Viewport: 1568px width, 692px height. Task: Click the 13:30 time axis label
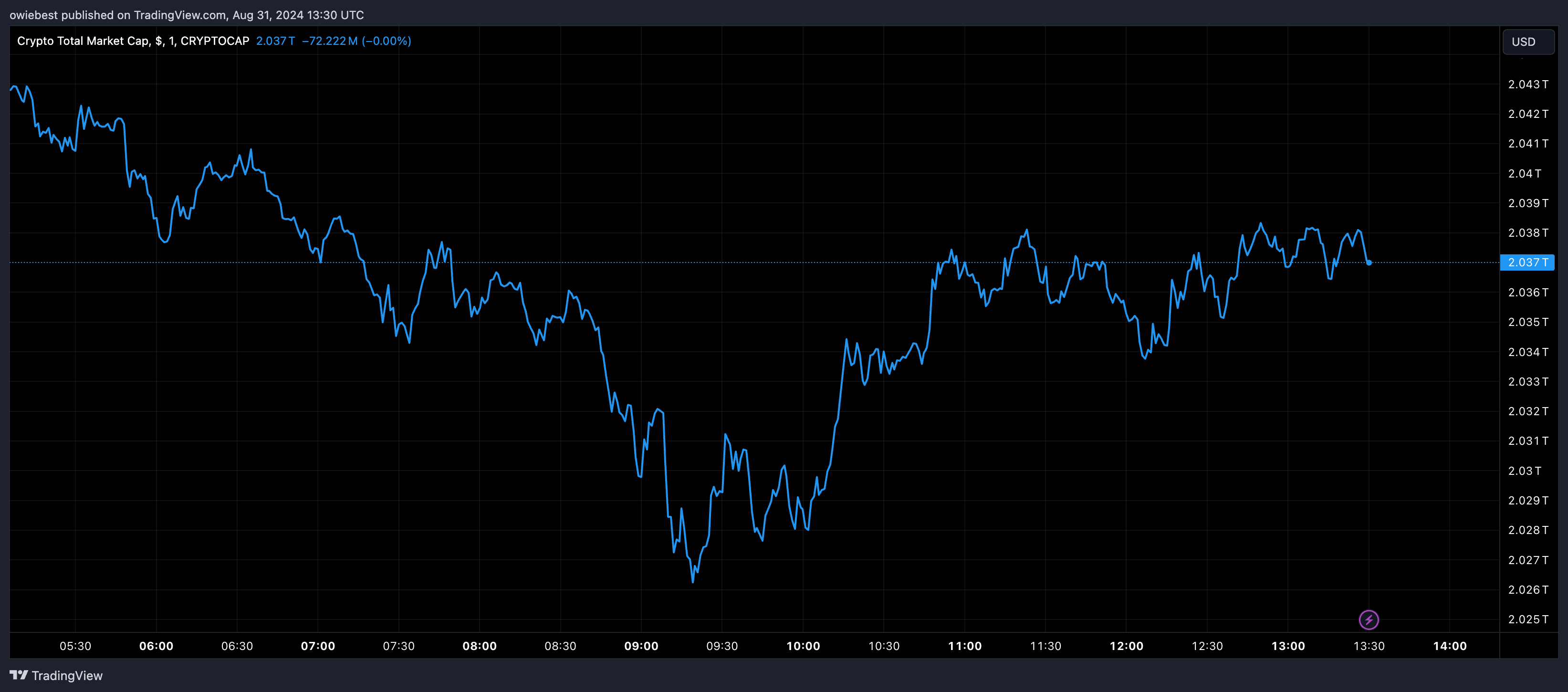click(x=1369, y=646)
